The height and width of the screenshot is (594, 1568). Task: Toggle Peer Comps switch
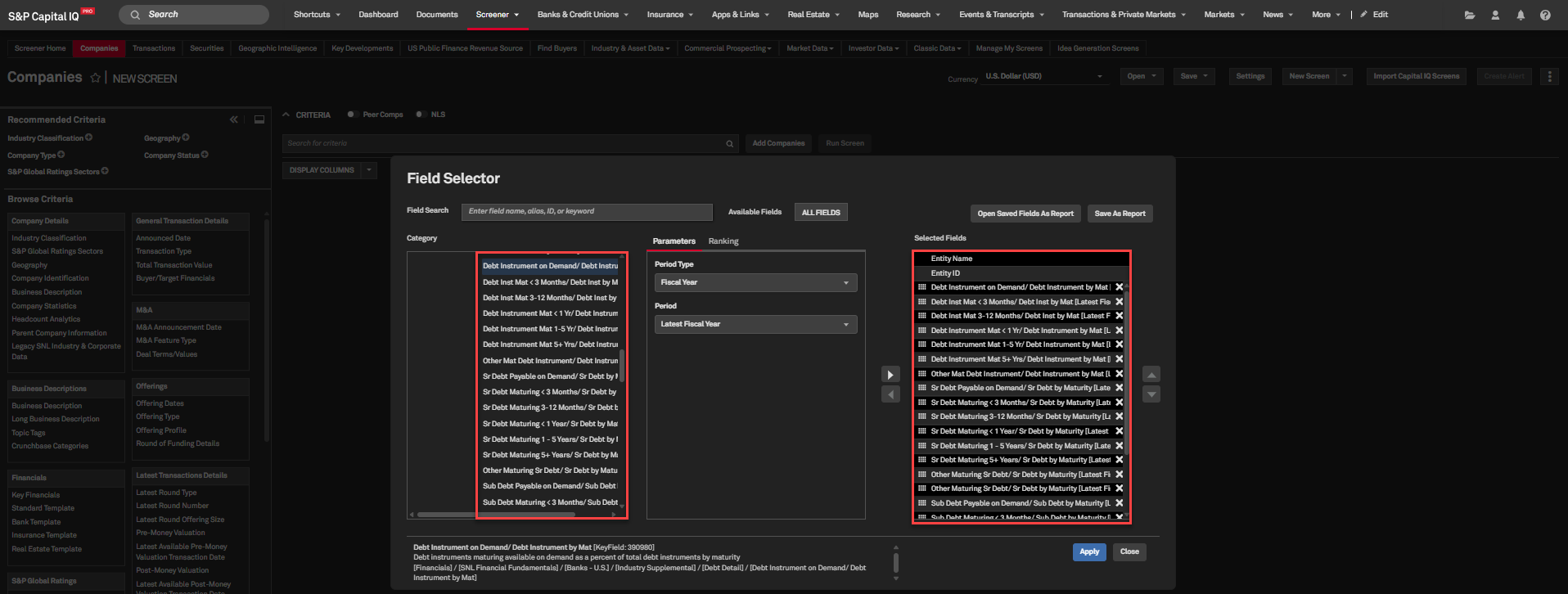pos(352,115)
